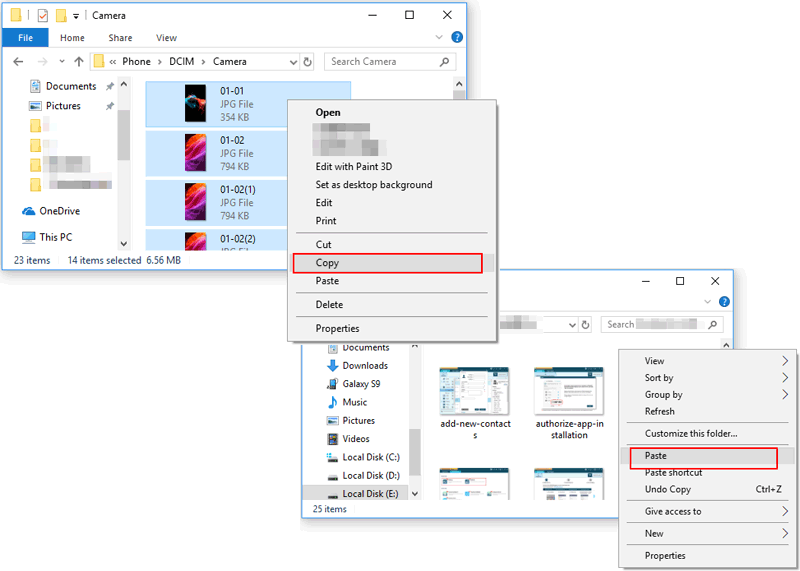The image size is (800, 571).
Task: Click the 01-01 image thumbnail
Action: tap(195, 104)
